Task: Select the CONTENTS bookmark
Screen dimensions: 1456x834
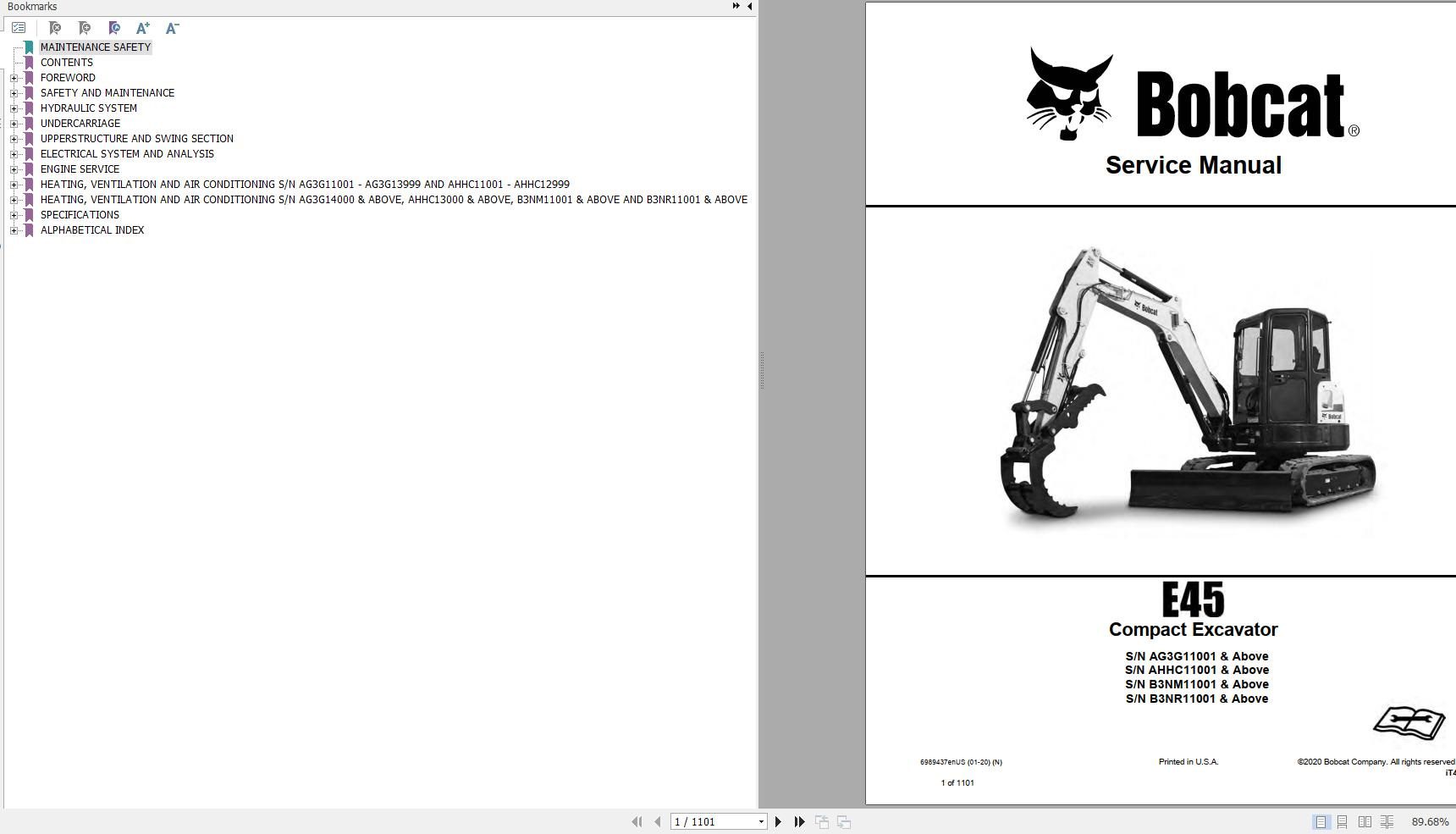Action: click(66, 62)
